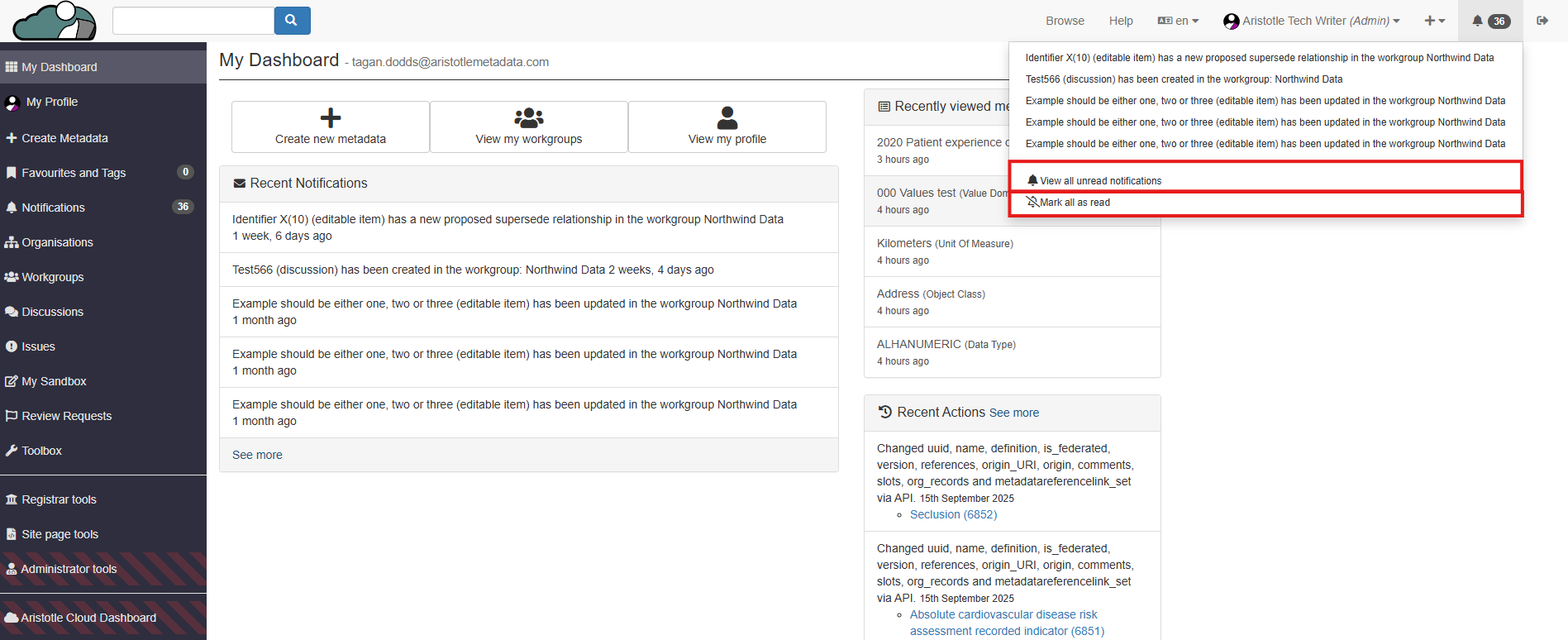
Task: Expand Aristotle Tech Writer user menu
Action: (x=1312, y=21)
